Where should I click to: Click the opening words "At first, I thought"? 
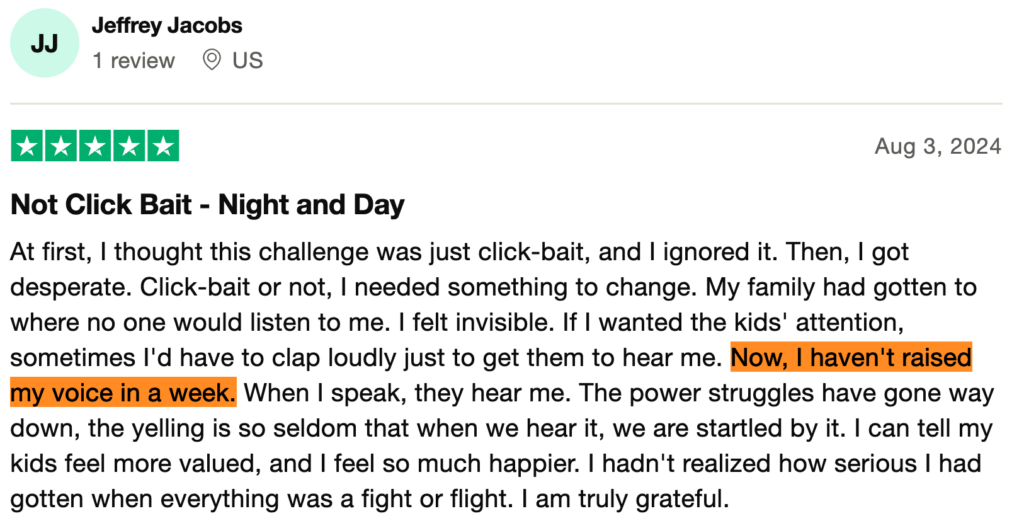97,252
